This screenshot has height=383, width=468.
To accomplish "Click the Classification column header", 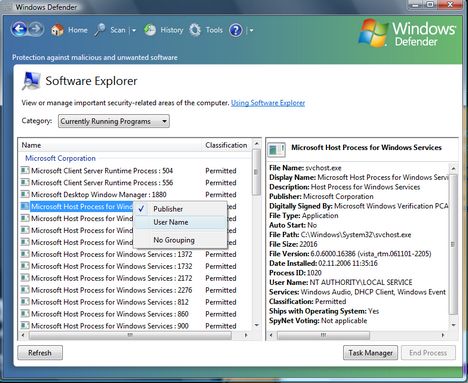I will [x=226, y=145].
